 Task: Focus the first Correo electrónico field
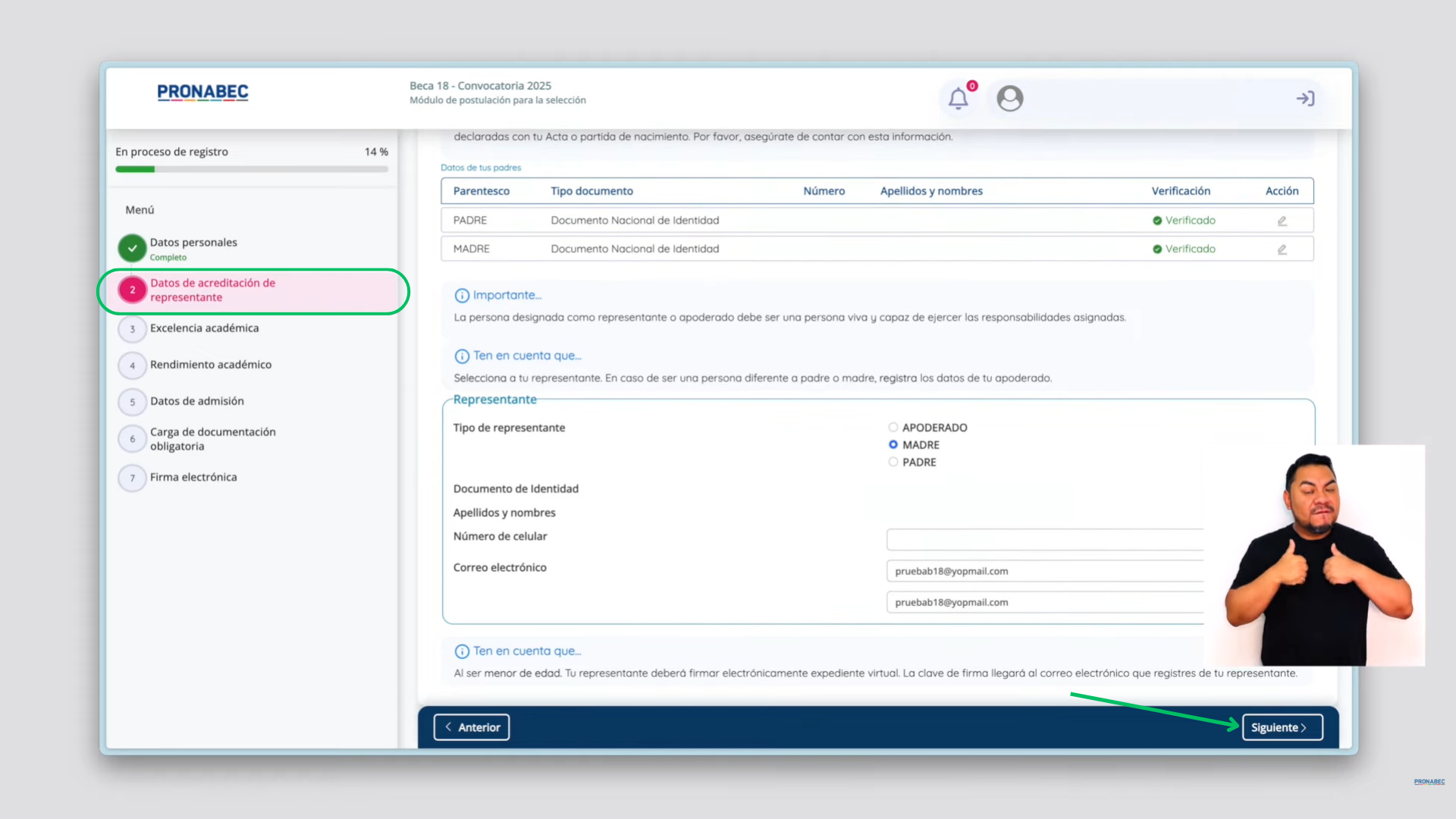[1045, 571]
